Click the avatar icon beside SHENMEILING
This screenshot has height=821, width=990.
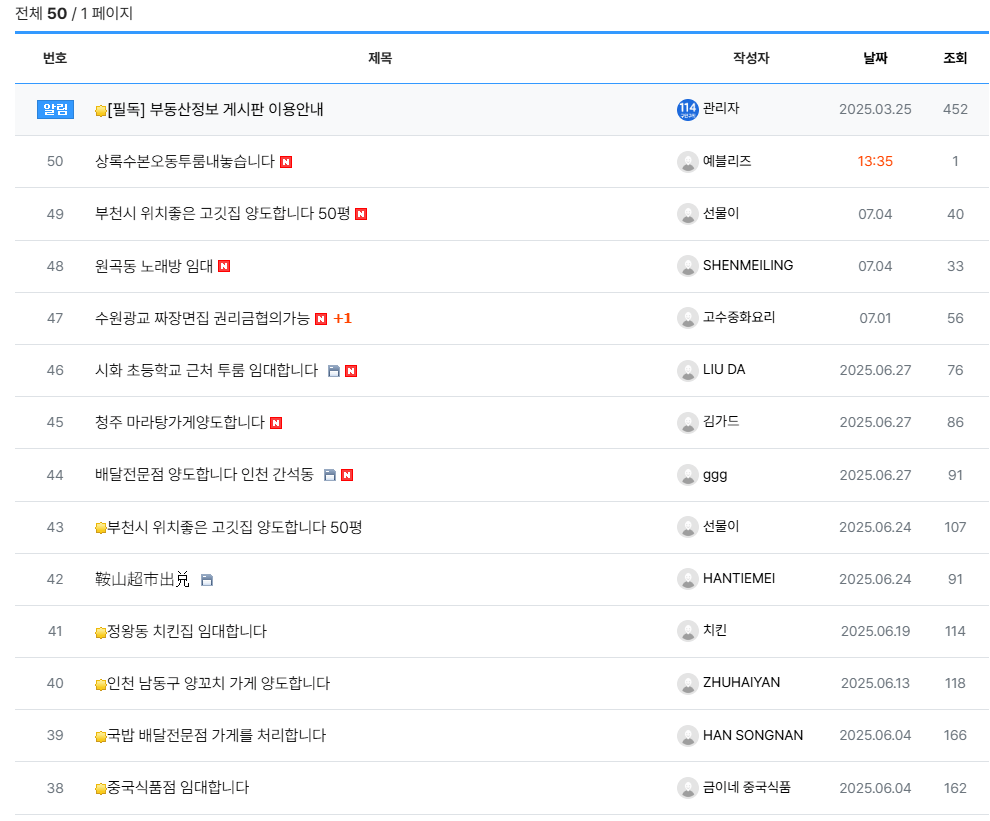(x=687, y=266)
